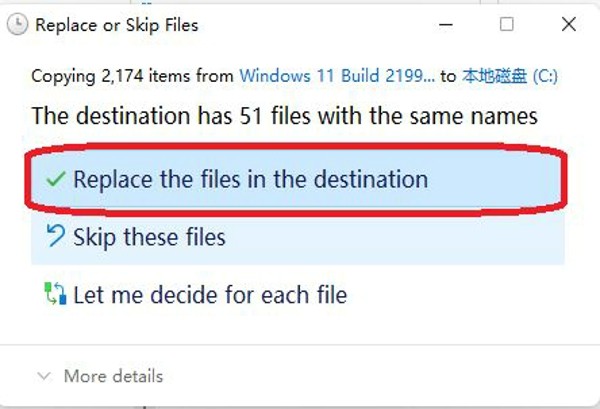This screenshot has width=600, height=409.
Task: Click the heading about 51 files with same names
Action: (284, 115)
